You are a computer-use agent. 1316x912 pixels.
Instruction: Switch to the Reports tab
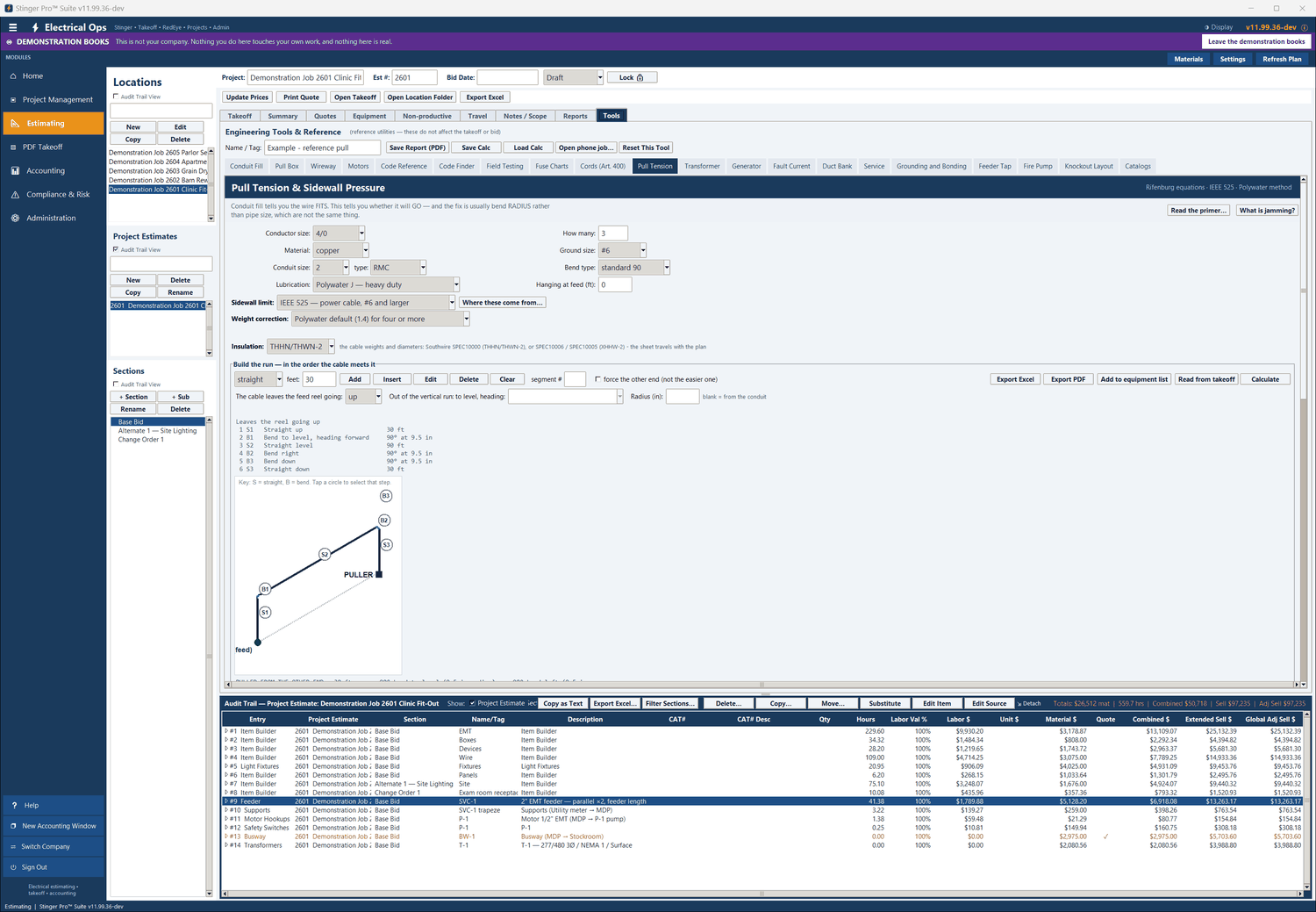point(576,116)
